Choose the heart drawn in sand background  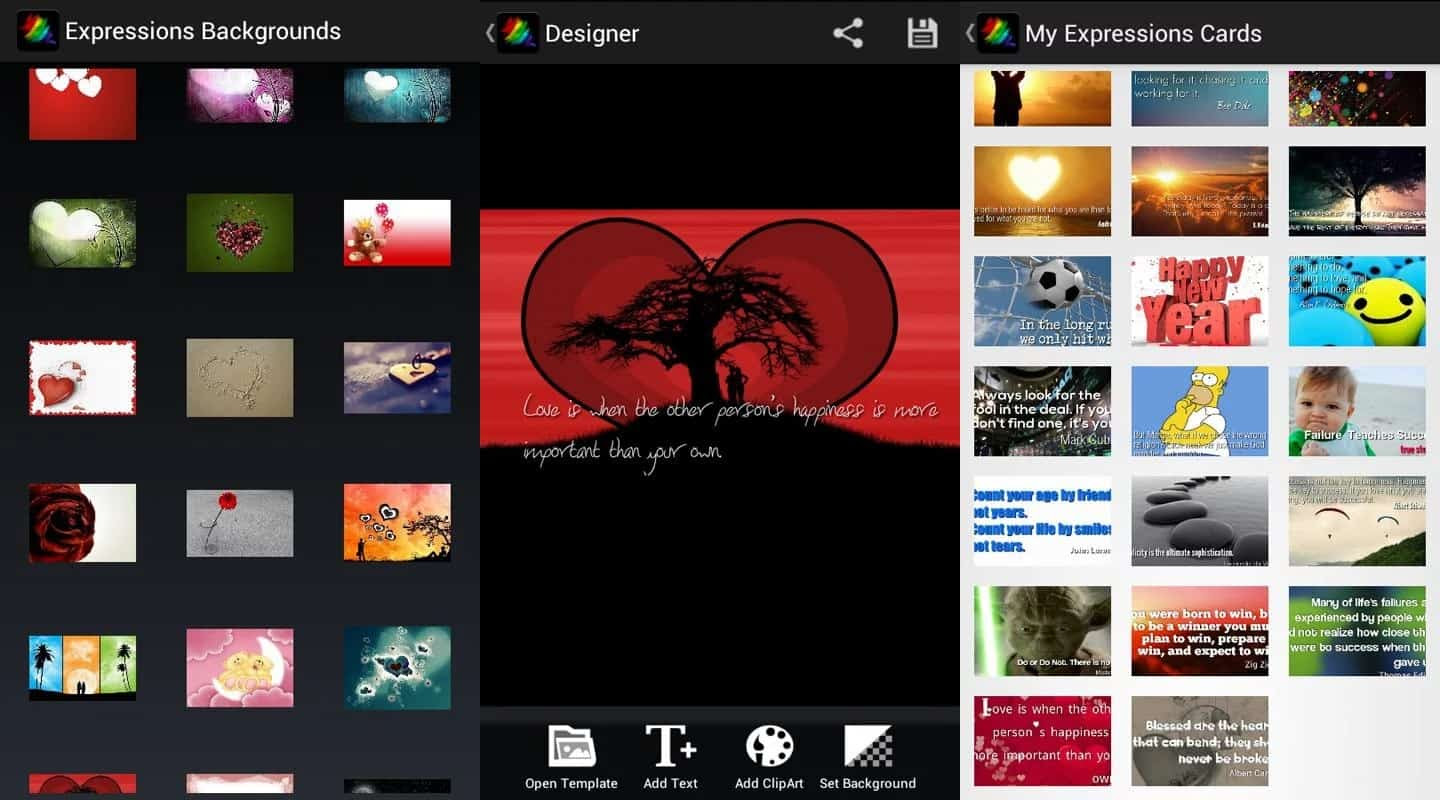[240, 377]
